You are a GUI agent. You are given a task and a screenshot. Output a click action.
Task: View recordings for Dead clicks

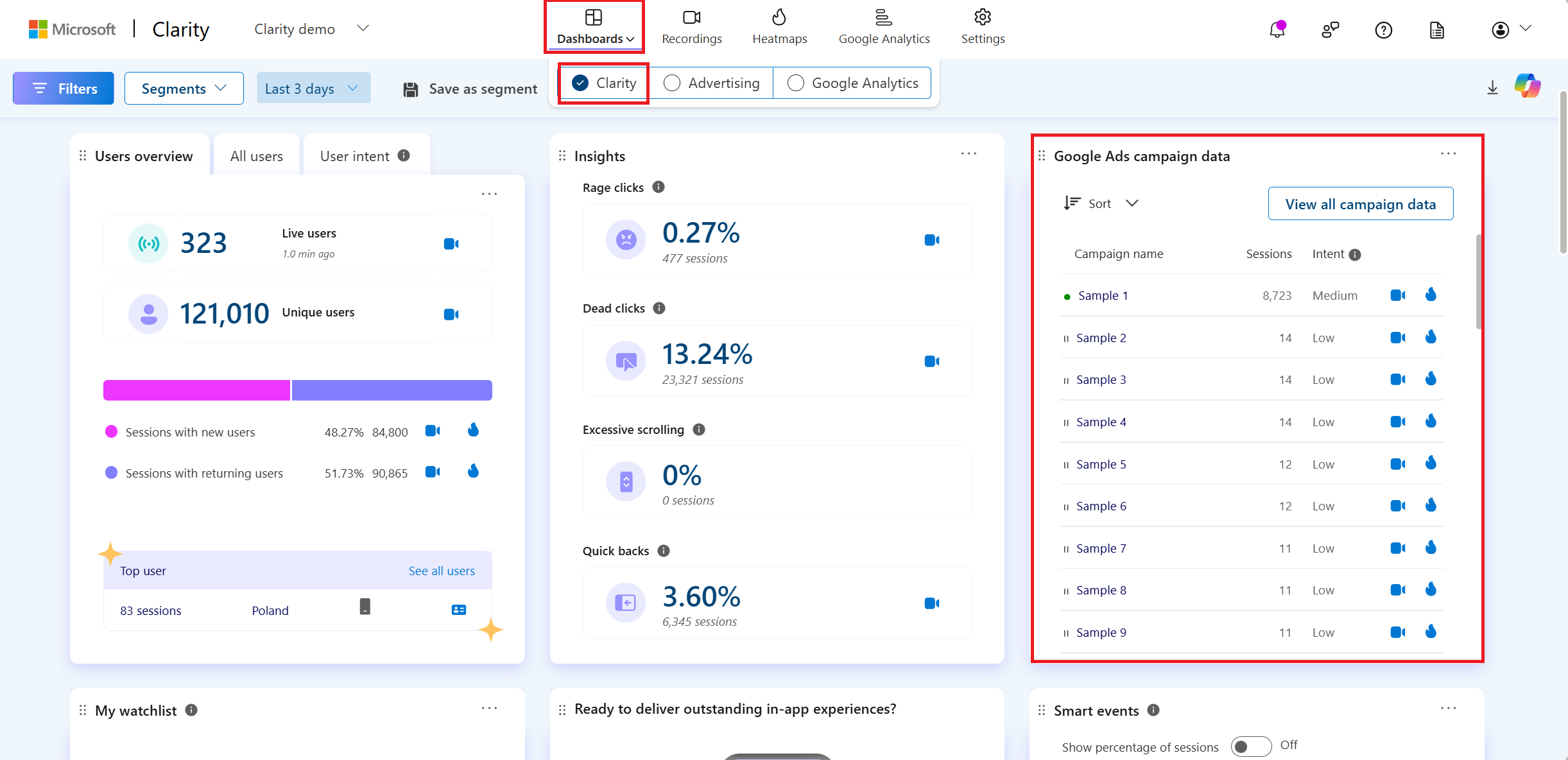pyautogui.click(x=932, y=361)
